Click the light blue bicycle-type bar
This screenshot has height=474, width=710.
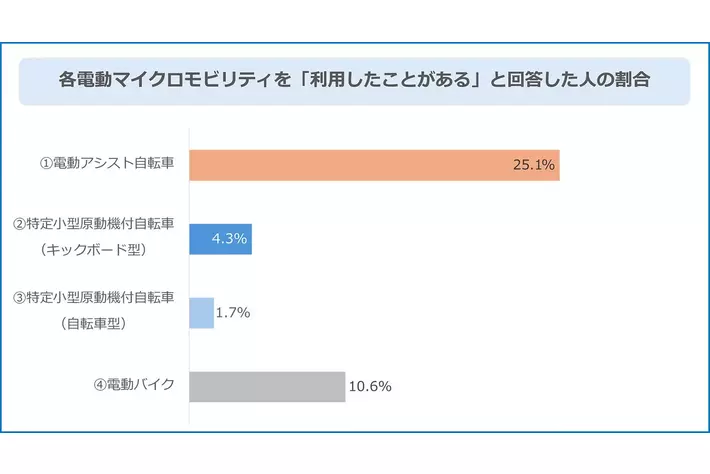[x=201, y=312]
